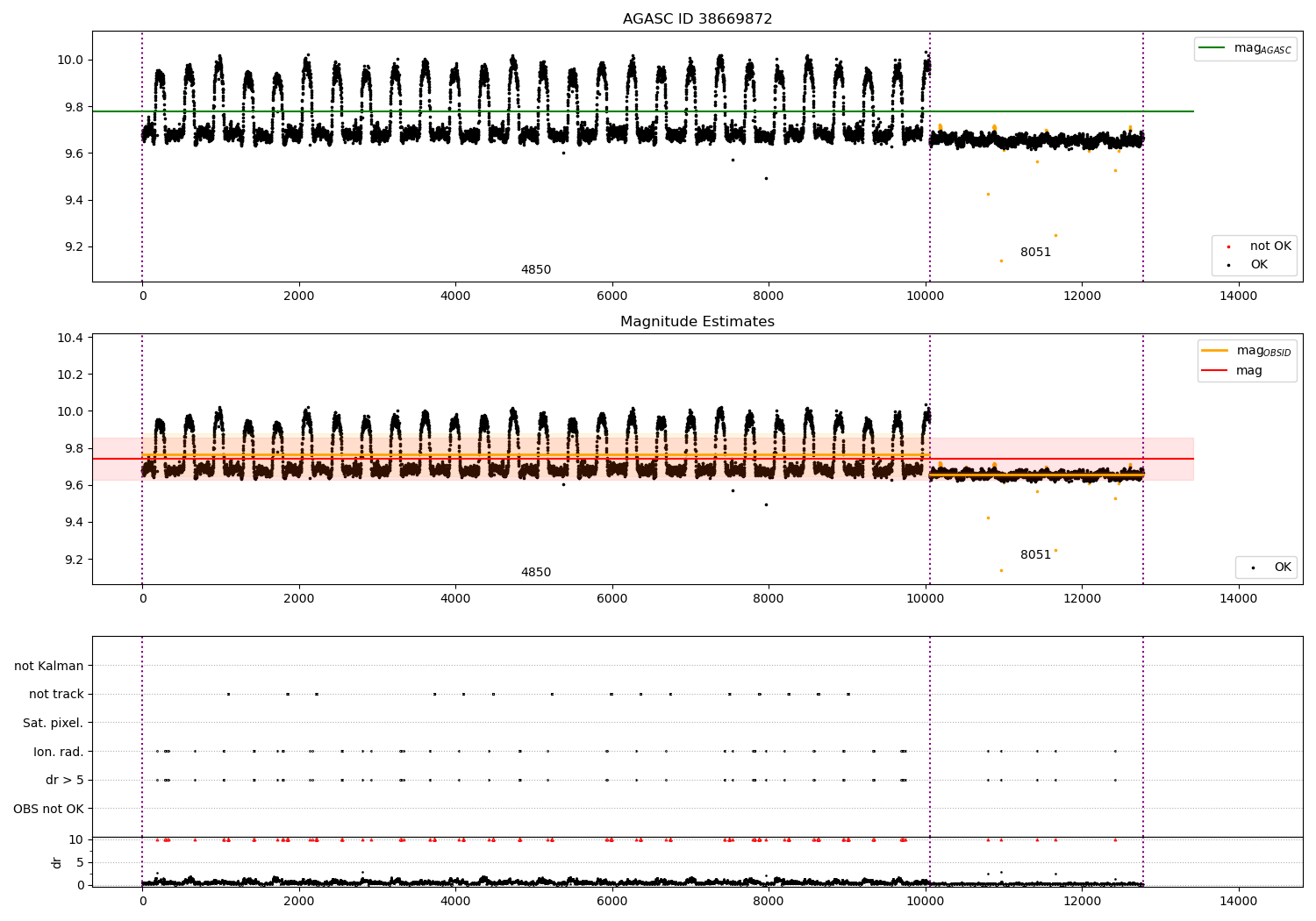Click the red "mag" legend label in middle plot
This screenshot has height=921, width=1316.
pyautogui.click(x=1249, y=371)
